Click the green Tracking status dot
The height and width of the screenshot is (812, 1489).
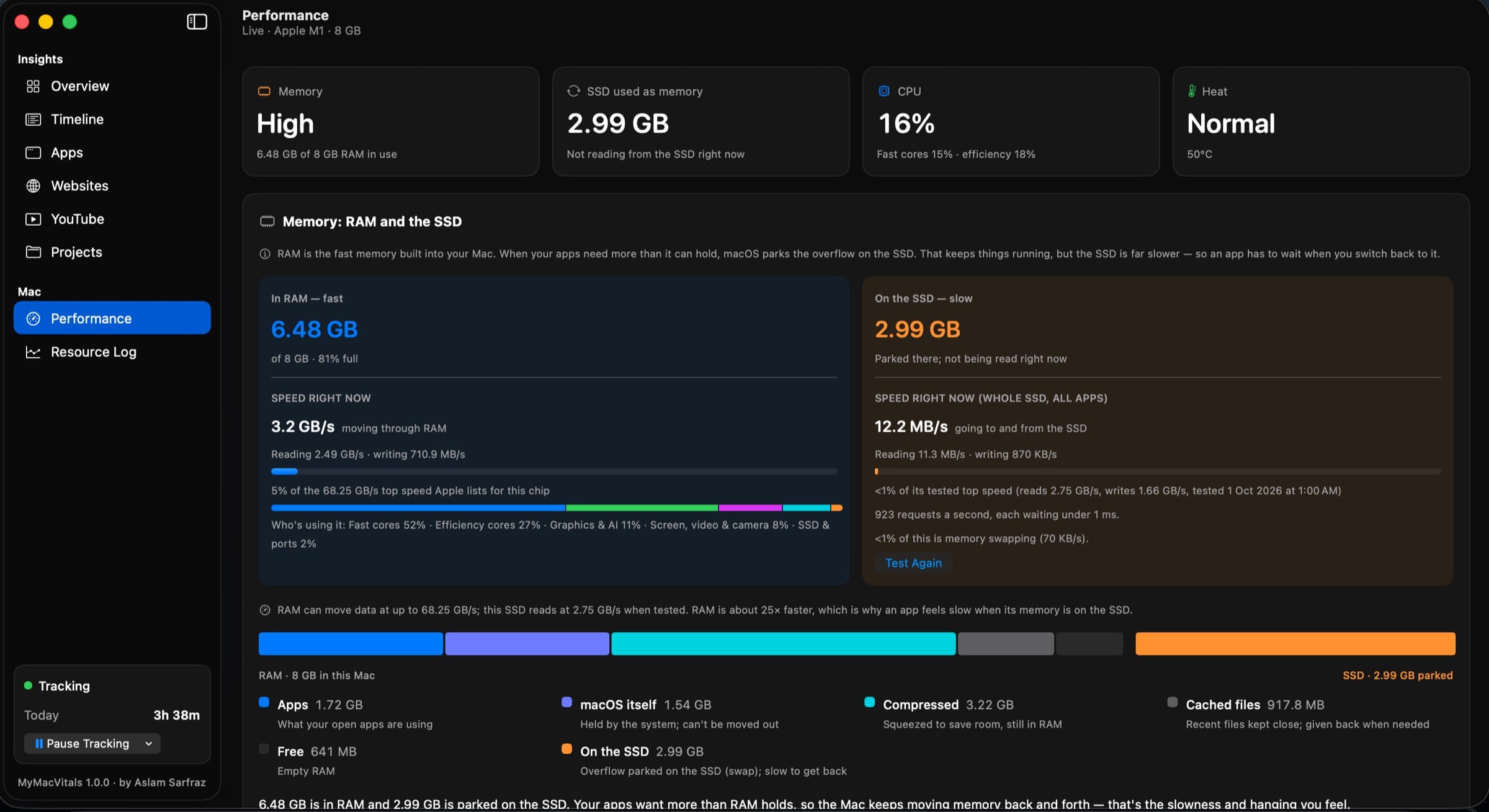click(28, 685)
